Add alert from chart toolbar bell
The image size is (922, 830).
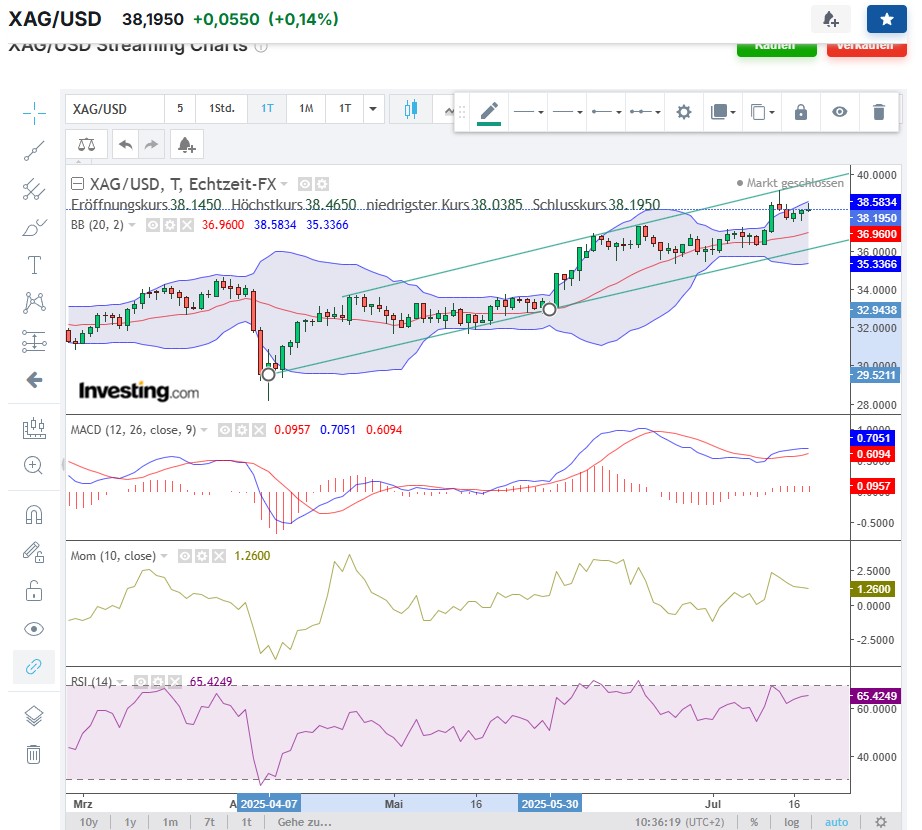coord(187,145)
